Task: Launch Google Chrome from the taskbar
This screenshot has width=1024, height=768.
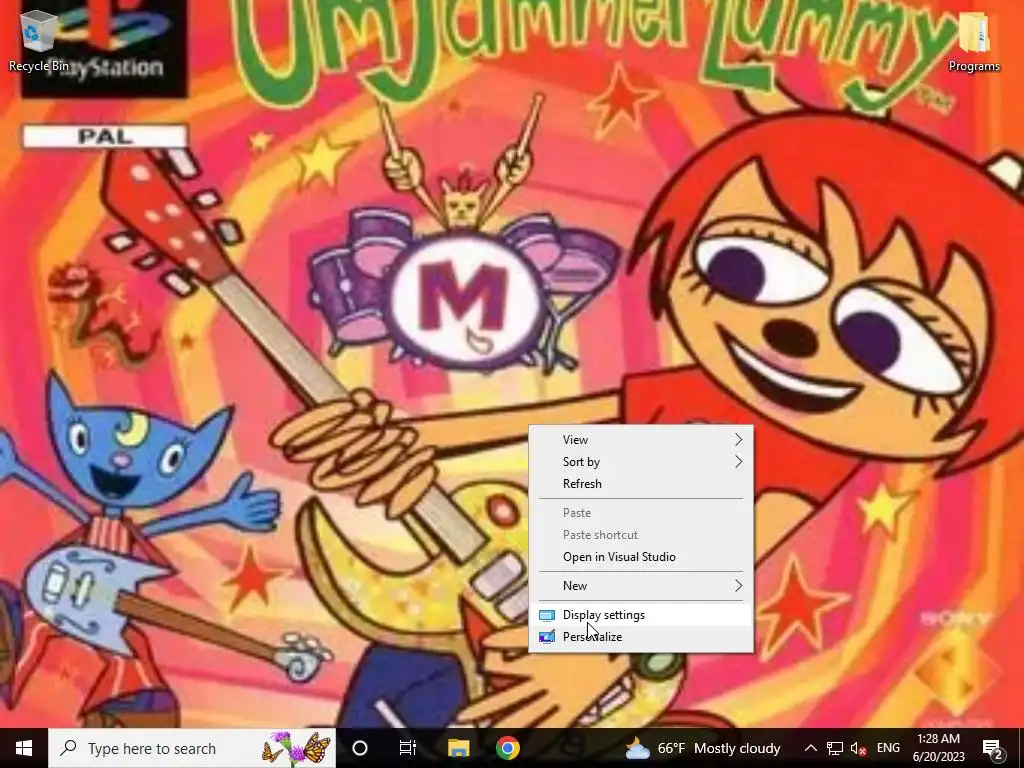Action: point(507,748)
